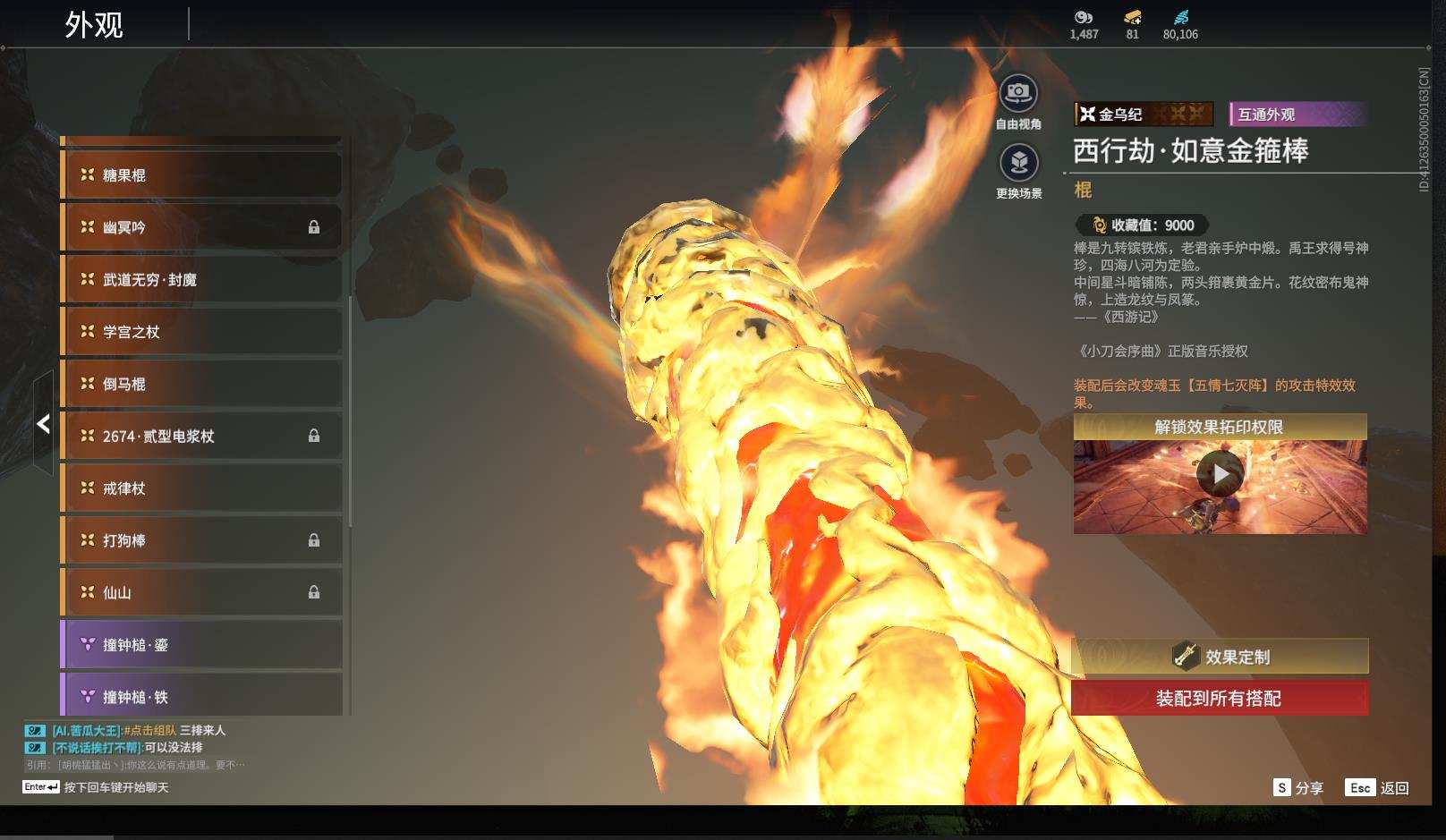Viewport: 1446px width, 840px height.
Task: Click the quoted chat reply line
Action: pos(135,765)
